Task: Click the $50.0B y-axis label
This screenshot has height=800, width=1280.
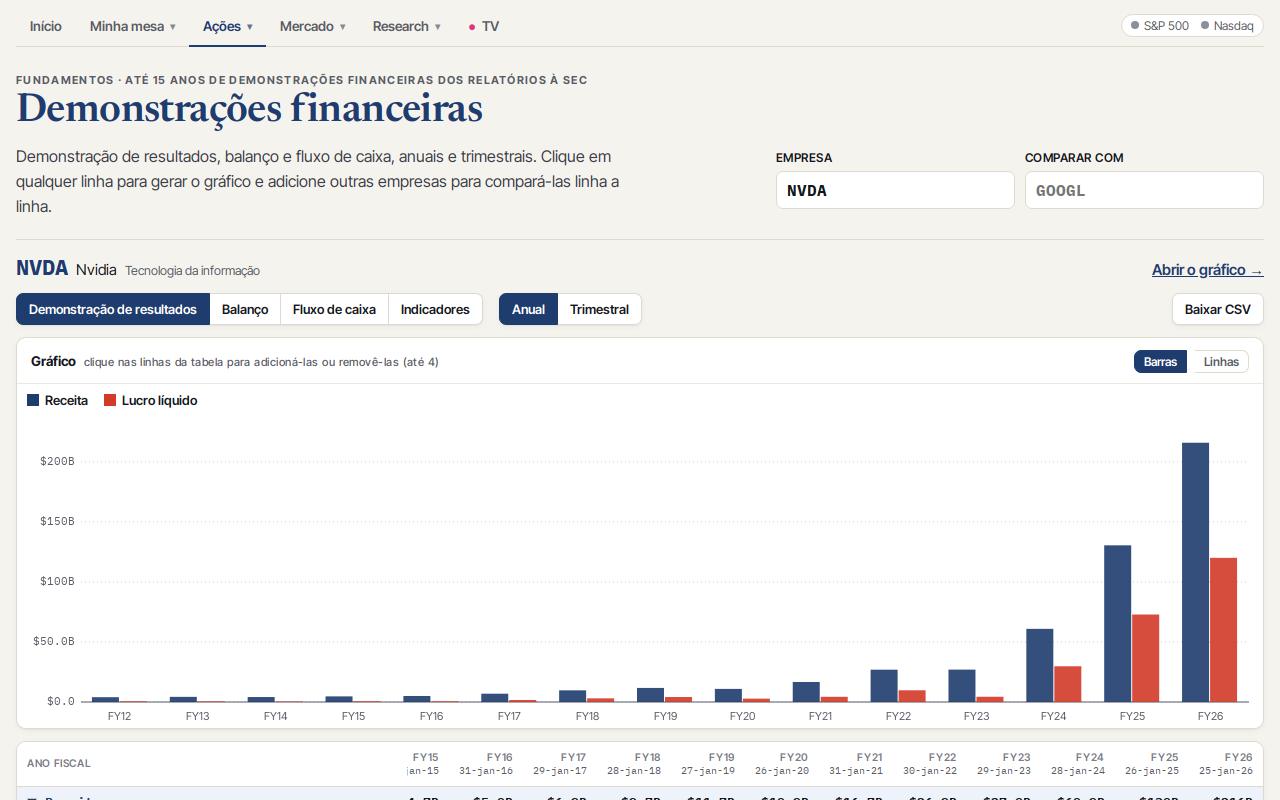Action: 54,641
